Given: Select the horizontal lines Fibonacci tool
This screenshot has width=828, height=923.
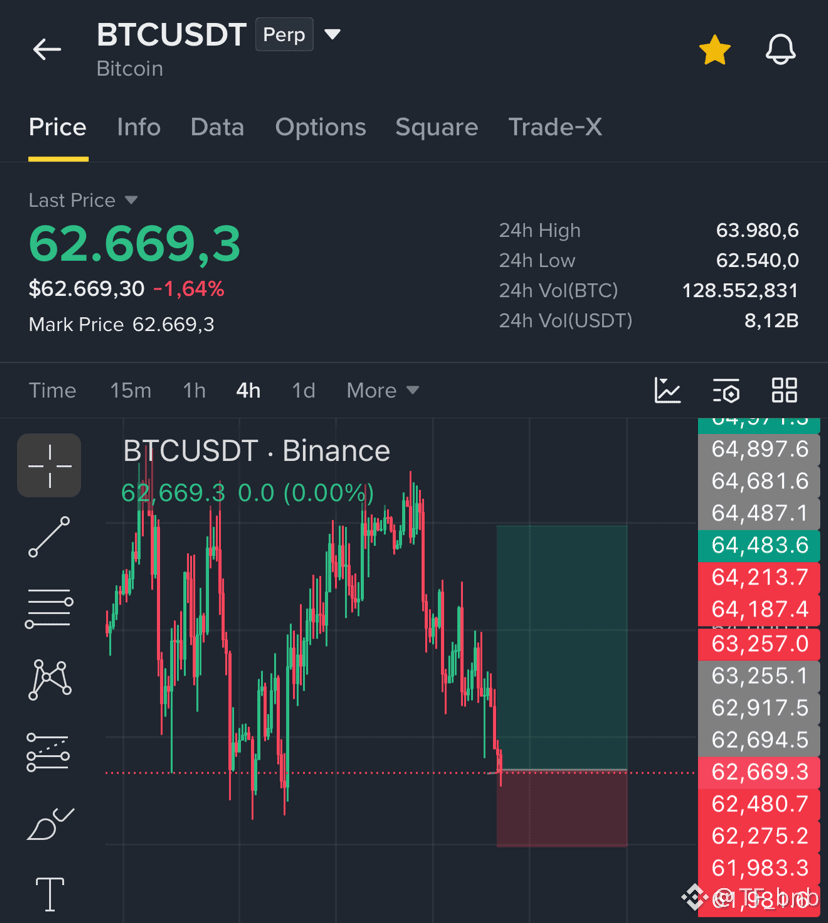Looking at the screenshot, I should click(49, 609).
